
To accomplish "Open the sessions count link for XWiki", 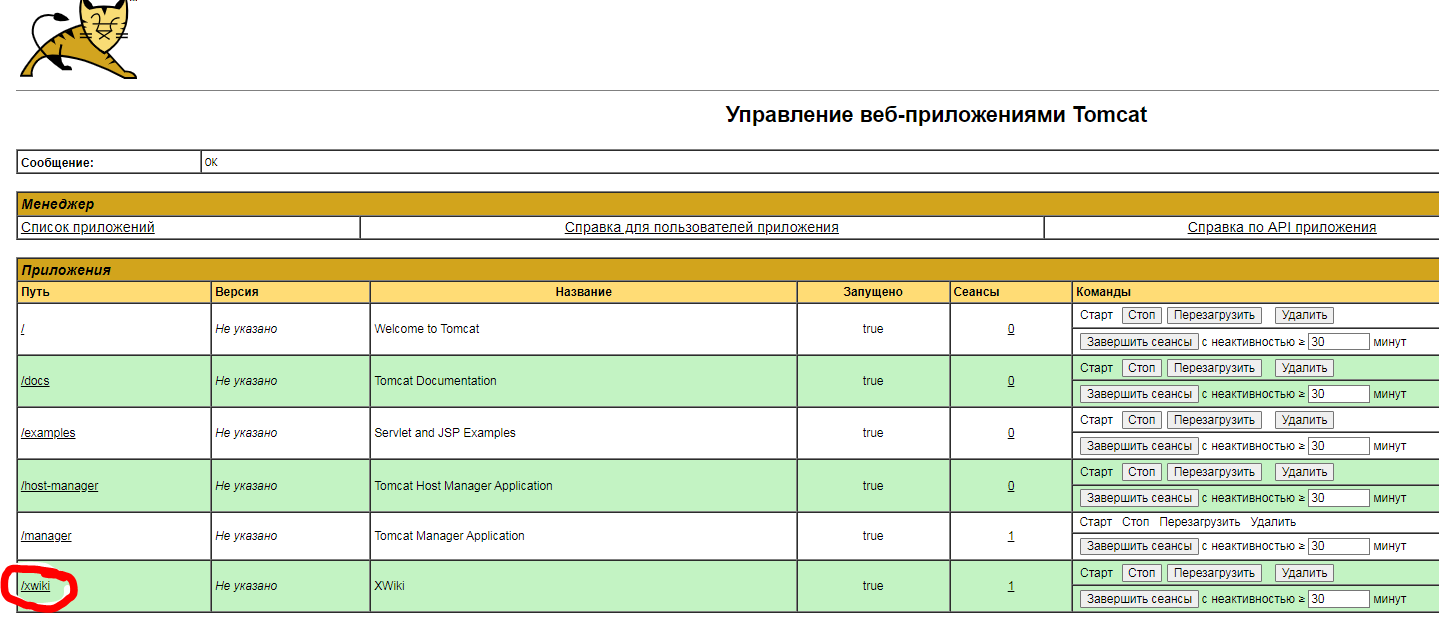I will 1011,586.
